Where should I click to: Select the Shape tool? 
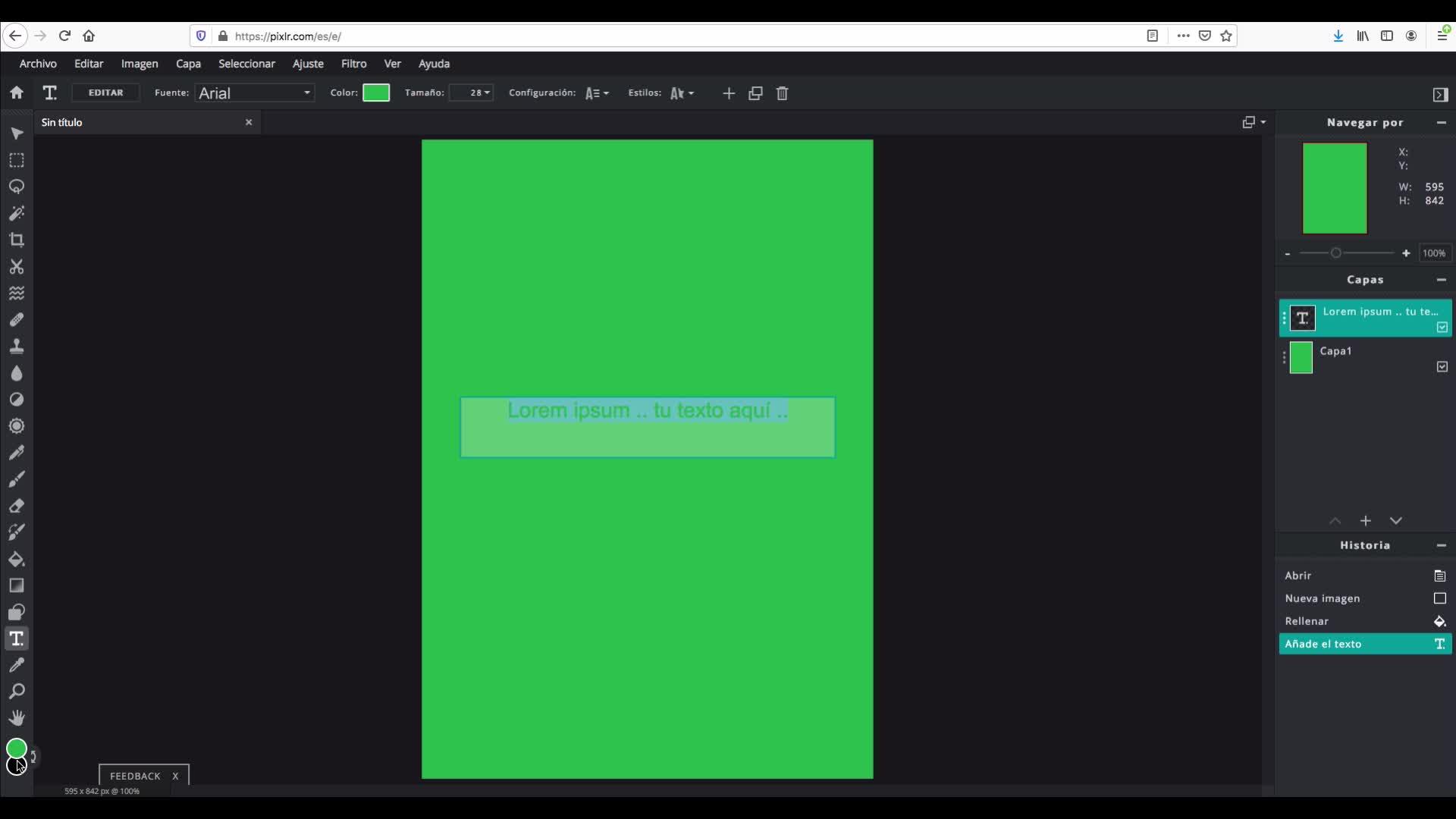(17, 612)
